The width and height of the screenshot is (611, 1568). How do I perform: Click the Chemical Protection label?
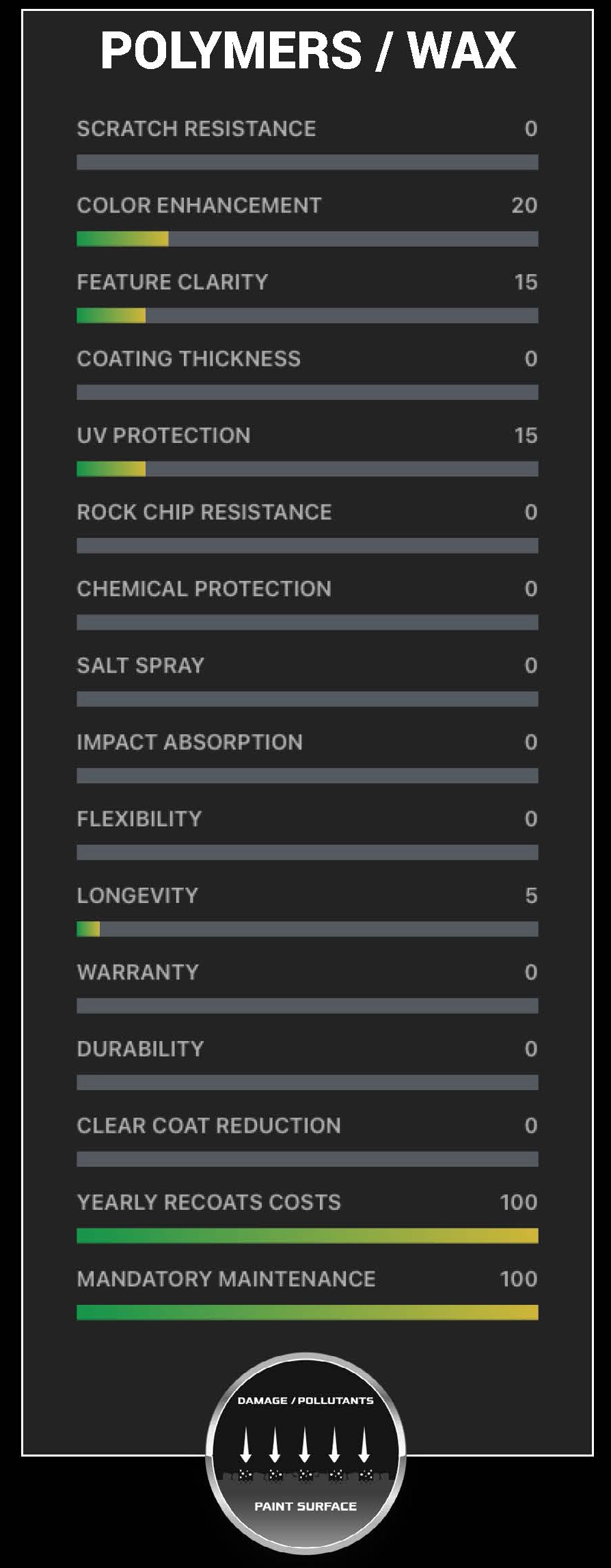click(x=204, y=589)
